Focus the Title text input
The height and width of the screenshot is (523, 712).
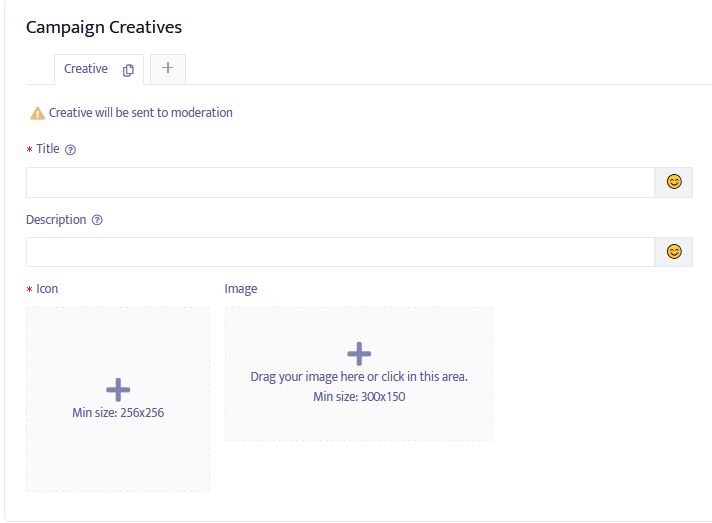click(x=340, y=182)
